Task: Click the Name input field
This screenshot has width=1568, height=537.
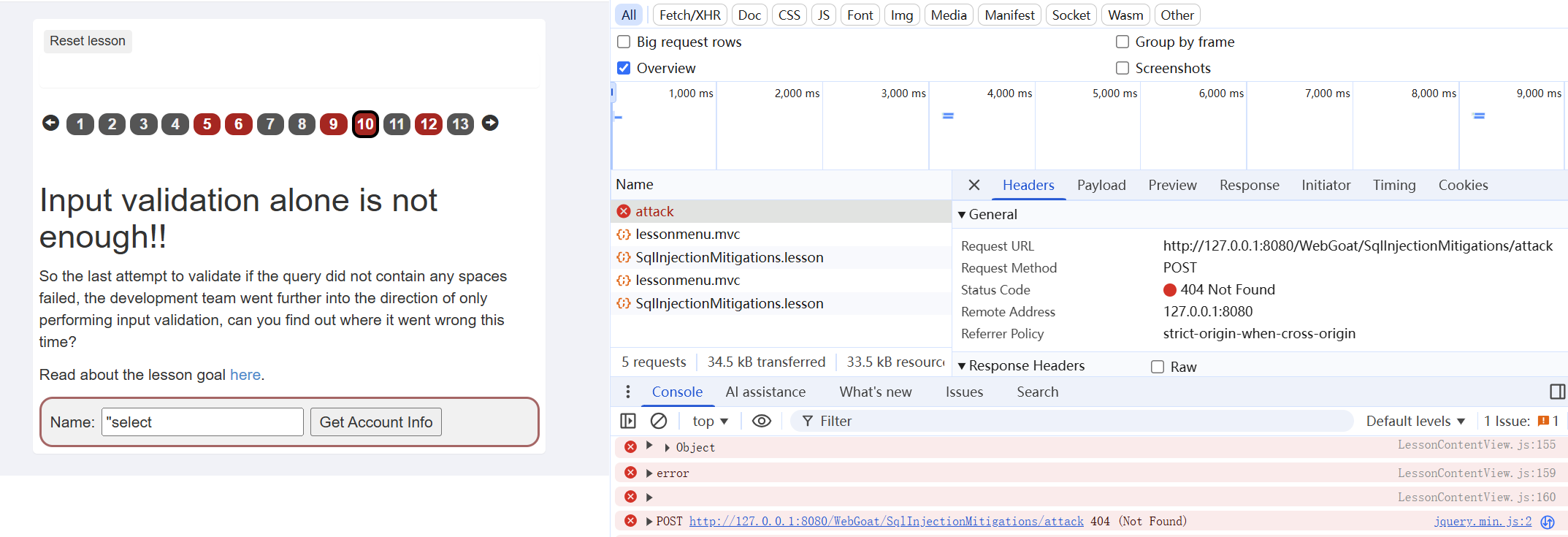Action: [202, 422]
